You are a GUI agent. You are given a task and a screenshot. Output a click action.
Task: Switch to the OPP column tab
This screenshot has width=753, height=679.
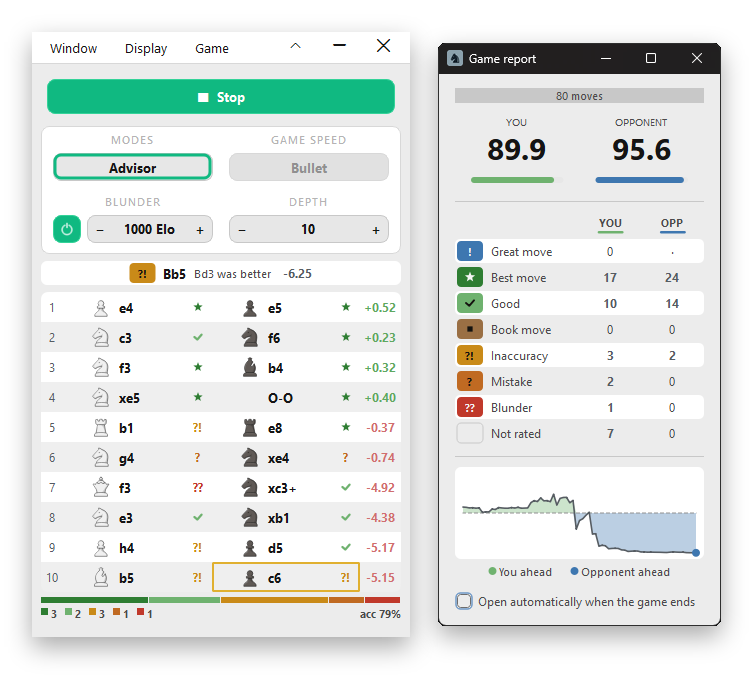(672, 224)
